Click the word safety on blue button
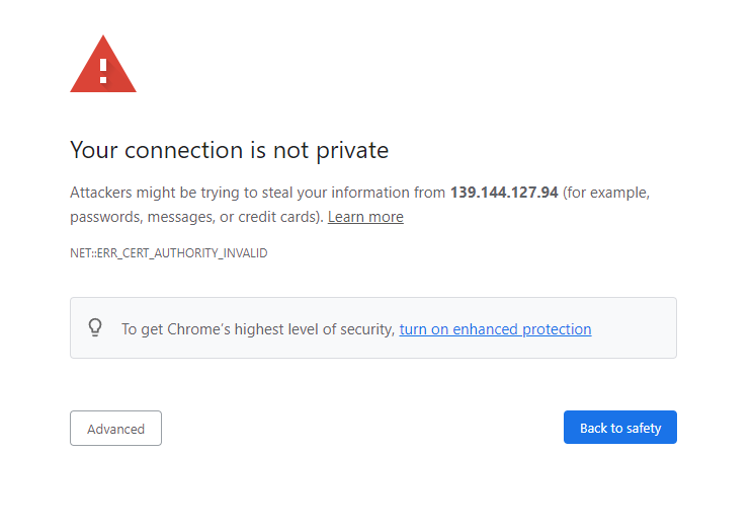This screenshot has width=754, height=530. (644, 429)
